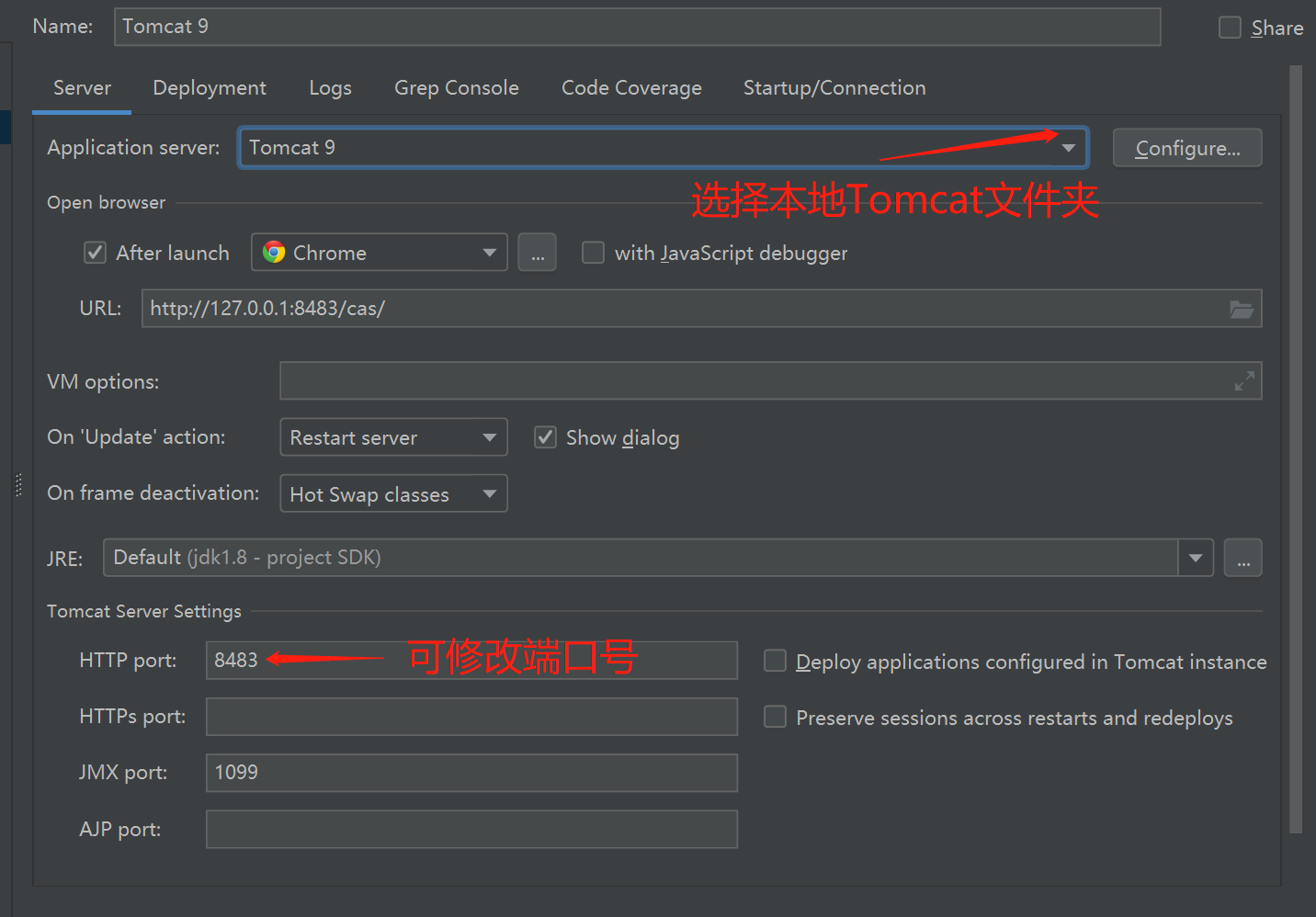Viewport: 1316px width, 917px height.
Task: Click into the HTTP port field
Action: (x=471, y=661)
